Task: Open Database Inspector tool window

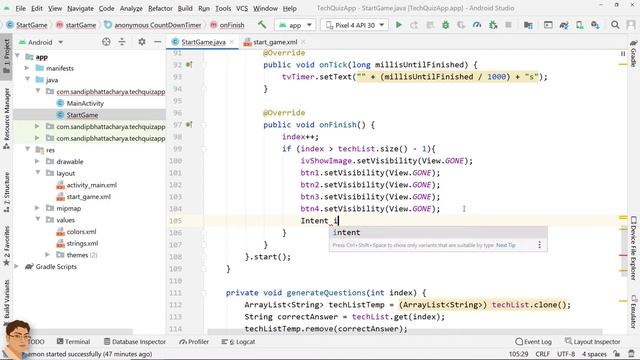Action: [x=135, y=342]
